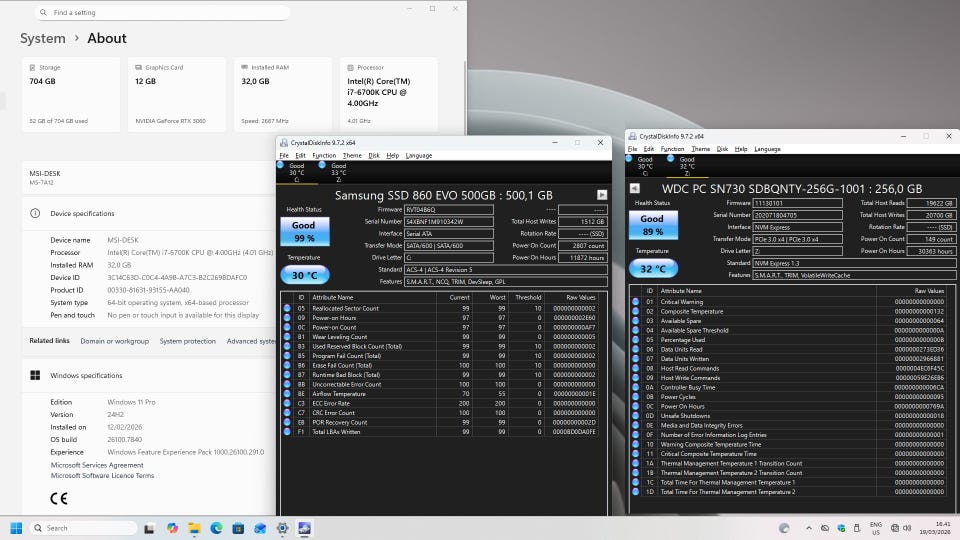Click the 32 °C temperature indicator
The height and width of the screenshot is (540, 960).
(651, 269)
